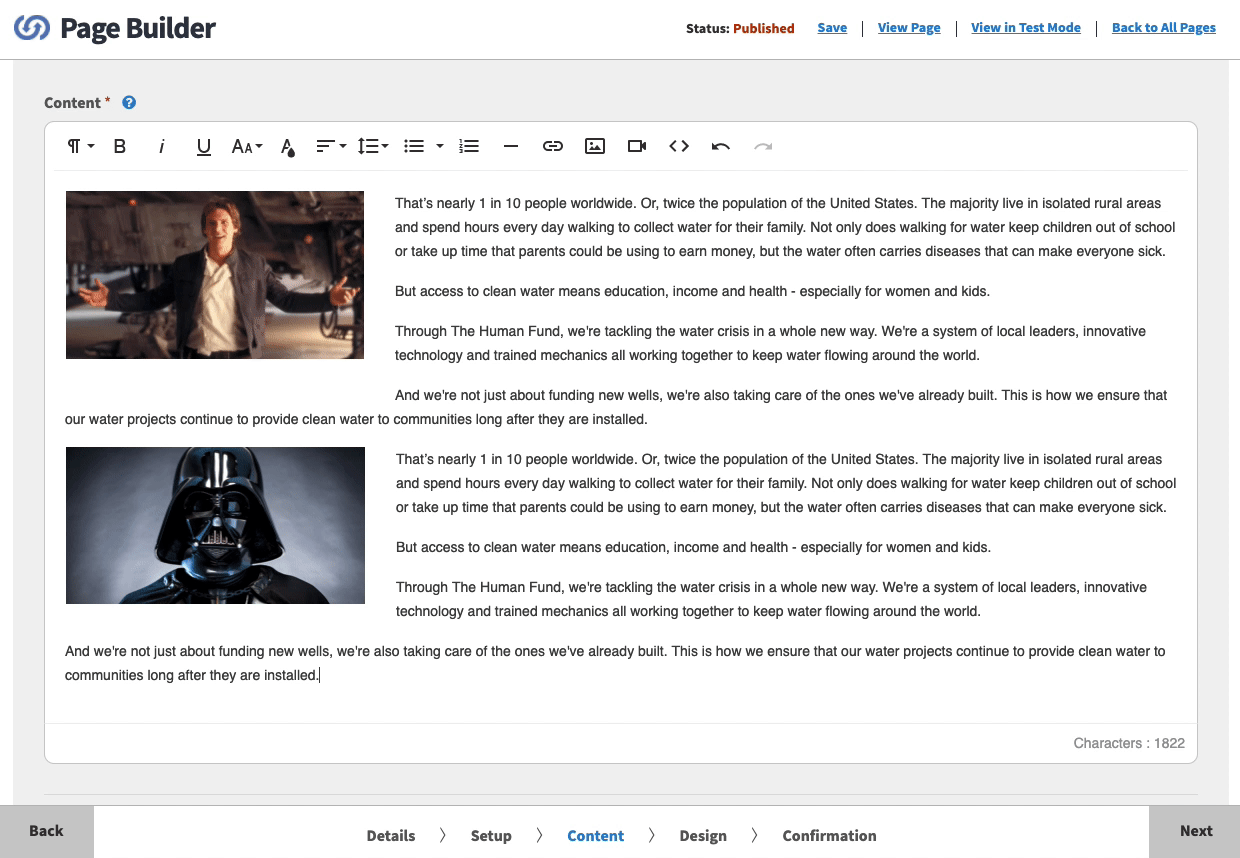Viewport: 1240px width, 858px height.
Task: Go to the Setup step
Action: point(491,836)
